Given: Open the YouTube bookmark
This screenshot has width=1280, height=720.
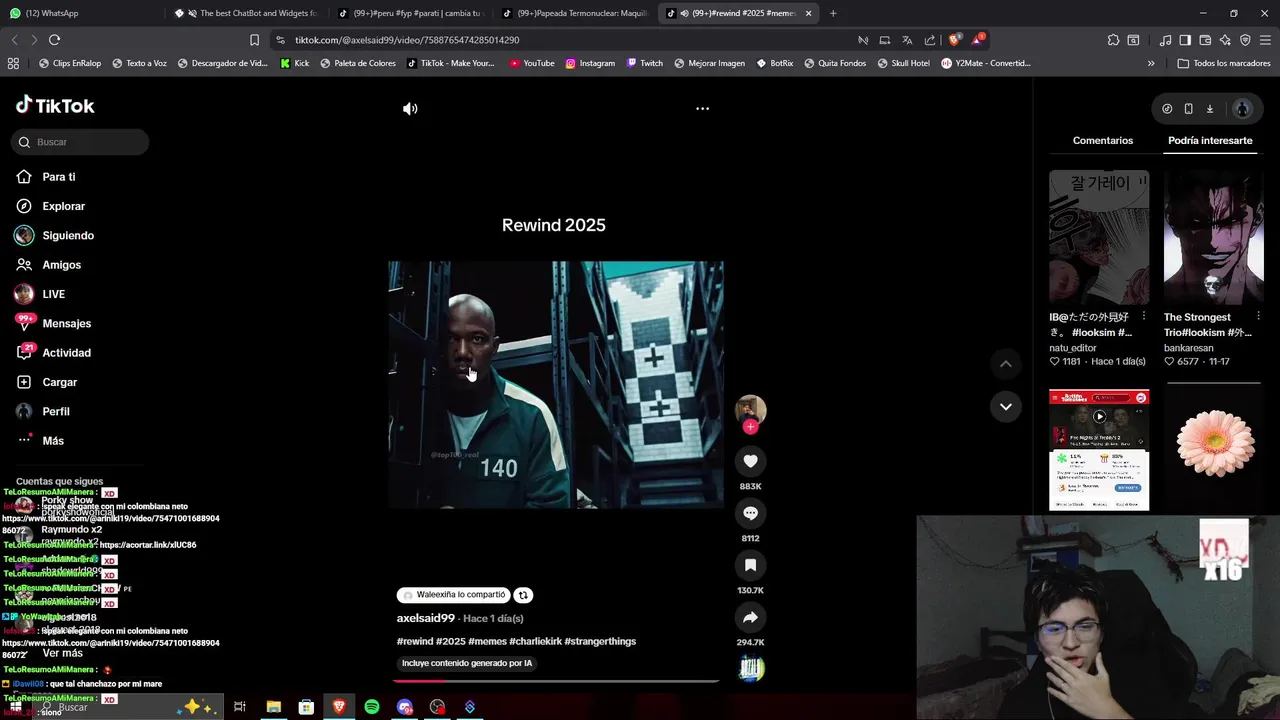Looking at the screenshot, I should [532, 63].
